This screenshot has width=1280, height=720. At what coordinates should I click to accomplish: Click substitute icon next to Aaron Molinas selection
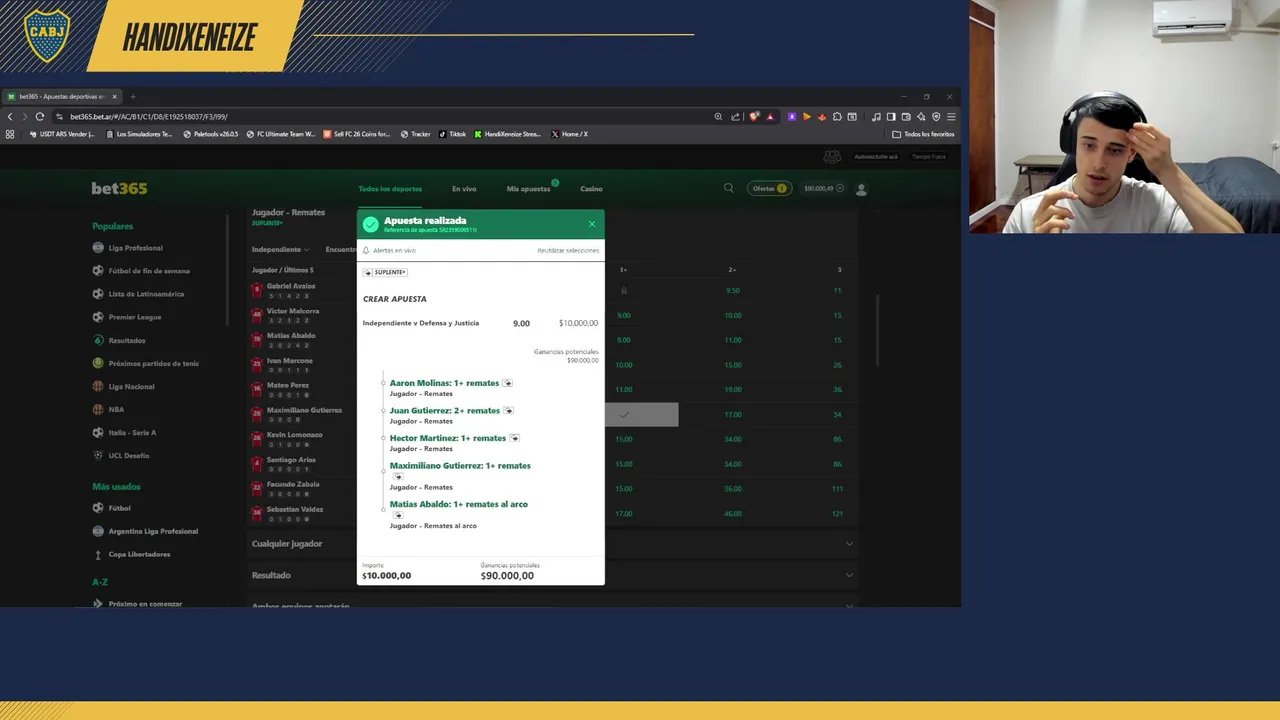pos(508,383)
